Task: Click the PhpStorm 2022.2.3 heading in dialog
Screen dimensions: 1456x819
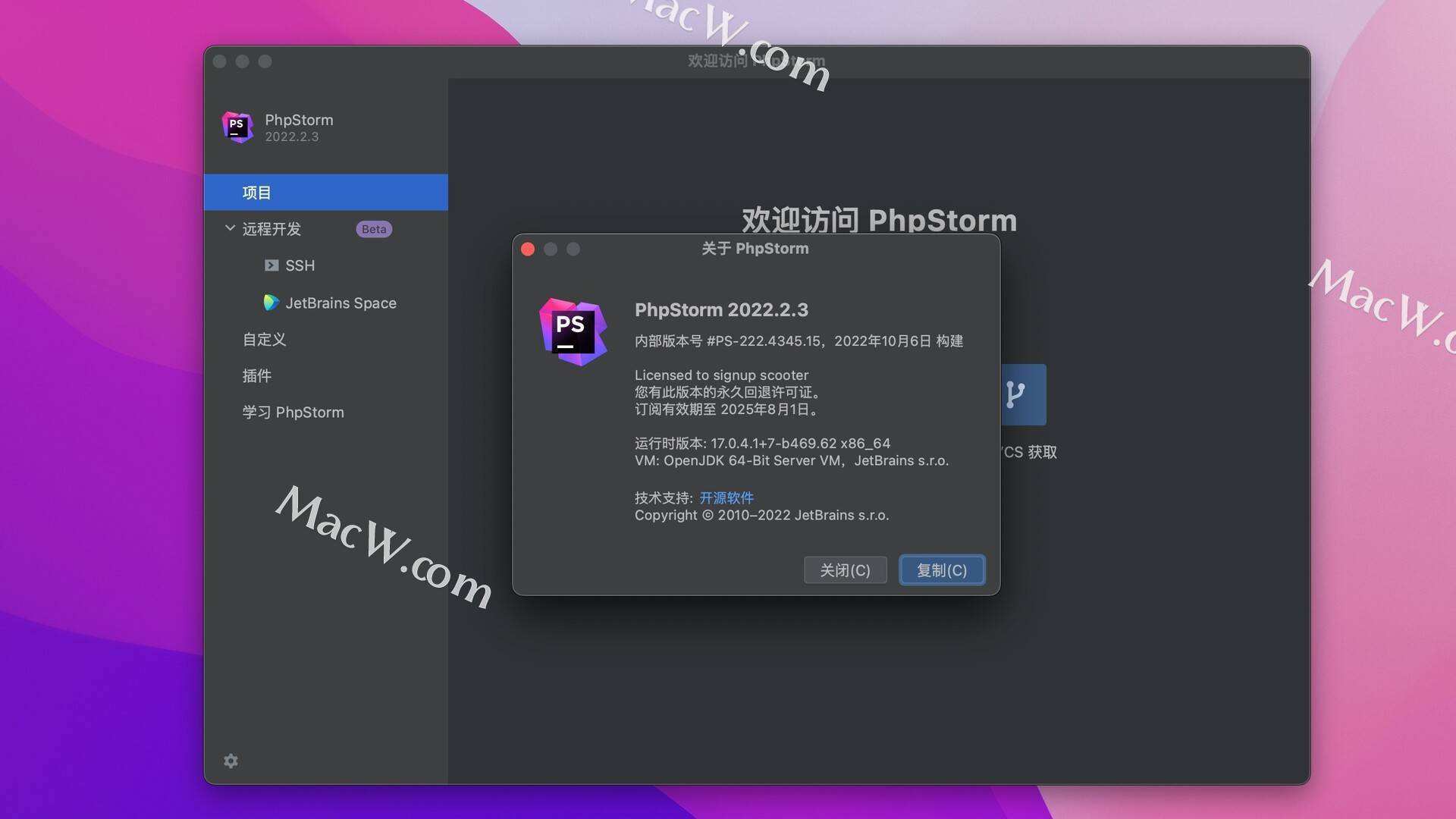Action: (721, 309)
